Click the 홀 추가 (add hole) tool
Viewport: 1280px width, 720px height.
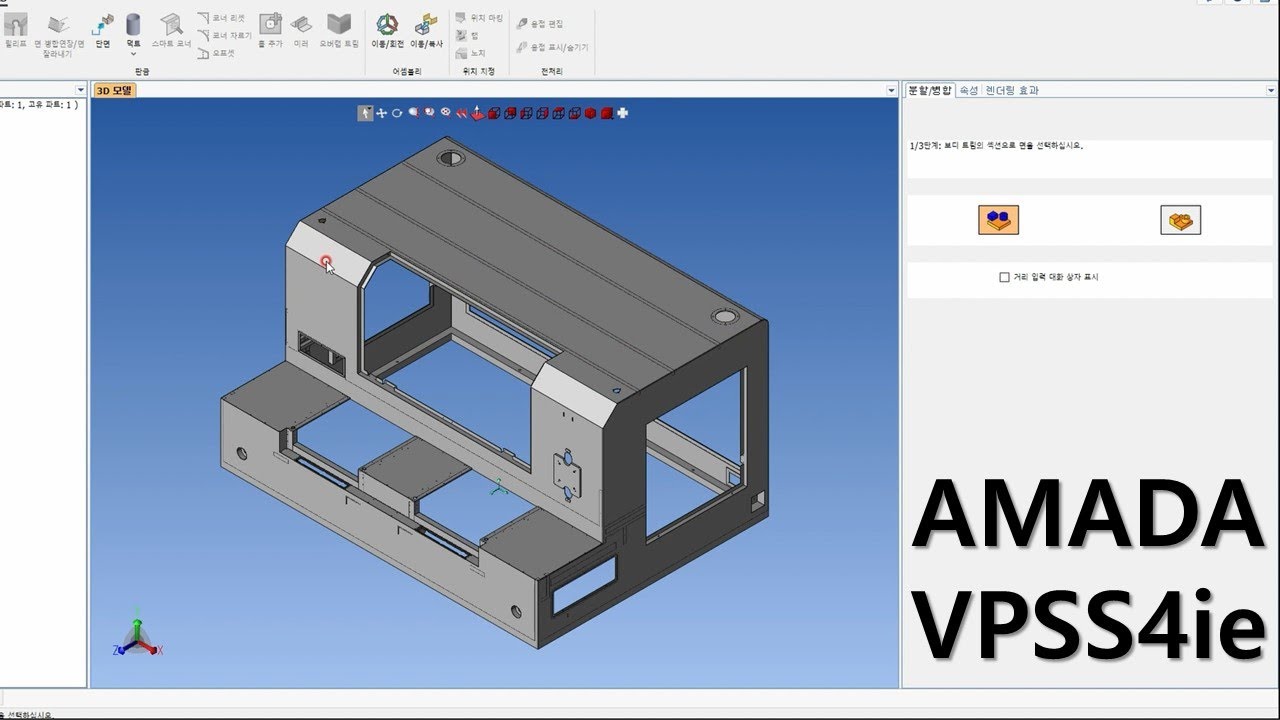pos(270,30)
